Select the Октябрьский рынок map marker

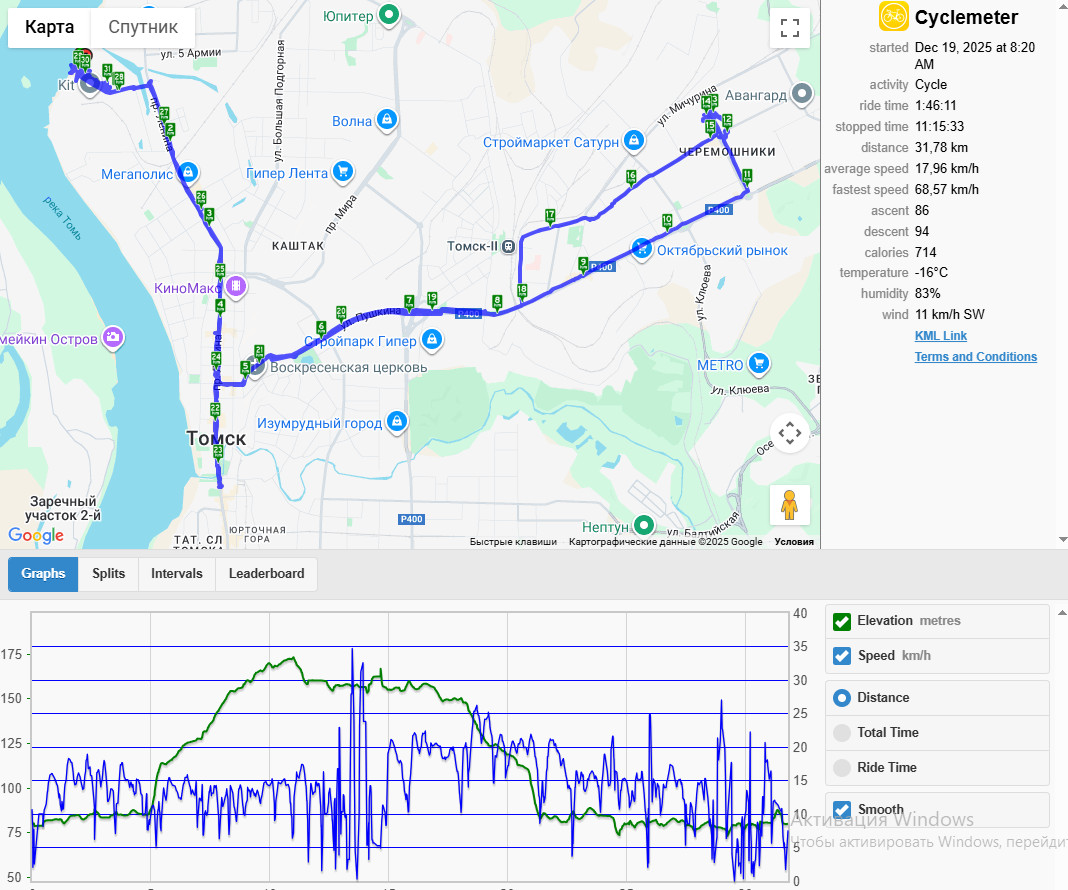pos(642,249)
